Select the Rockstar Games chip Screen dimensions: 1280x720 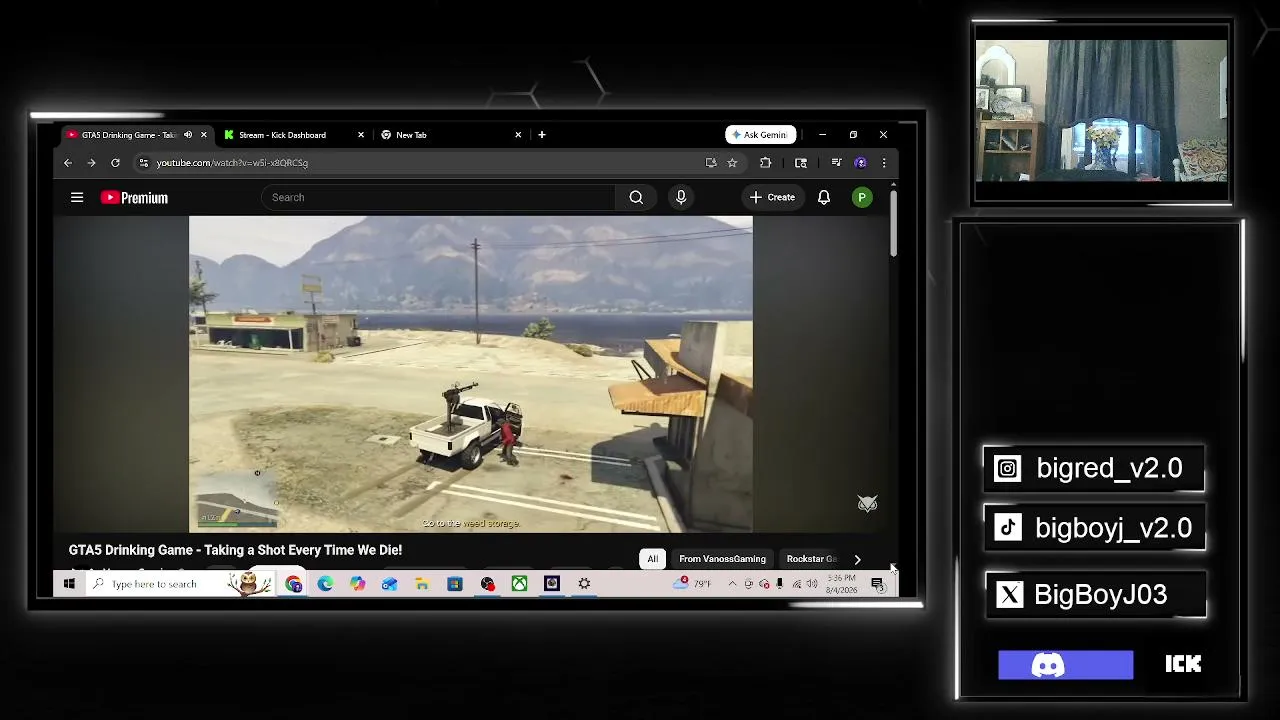[x=811, y=559]
